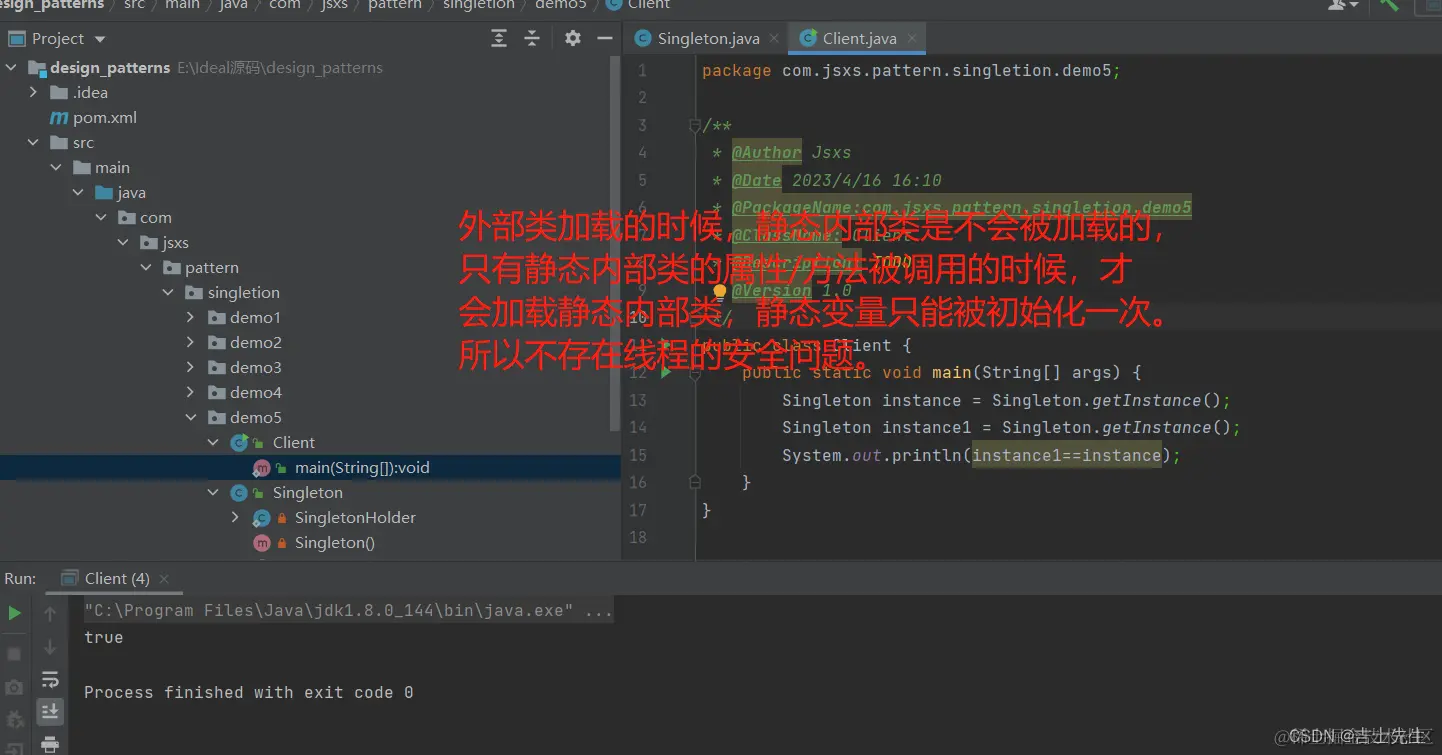Click the pom.xml Maven file icon
The height and width of the screenshot is (755, 1442).
click(59, 117)
